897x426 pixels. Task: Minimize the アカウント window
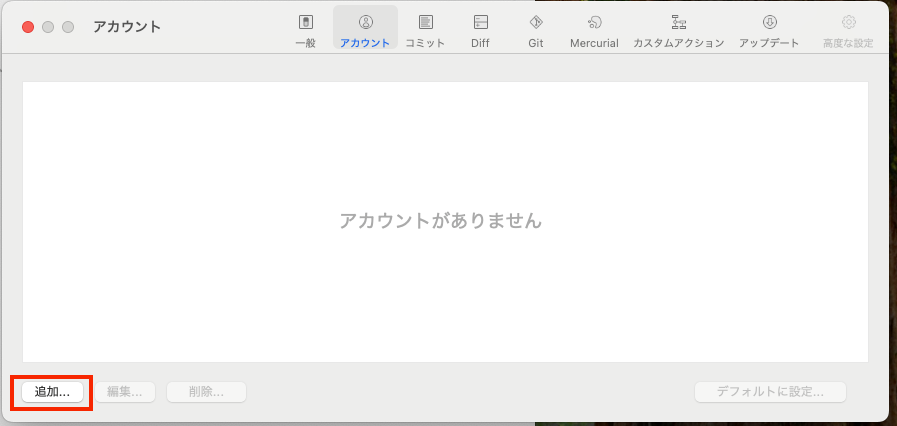(48, 27)
